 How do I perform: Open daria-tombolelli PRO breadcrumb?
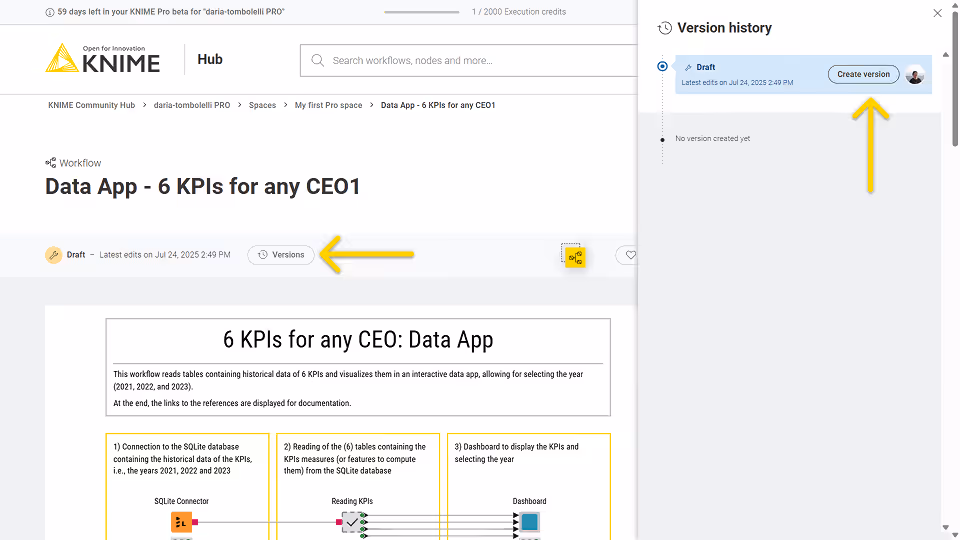(192, 105)
